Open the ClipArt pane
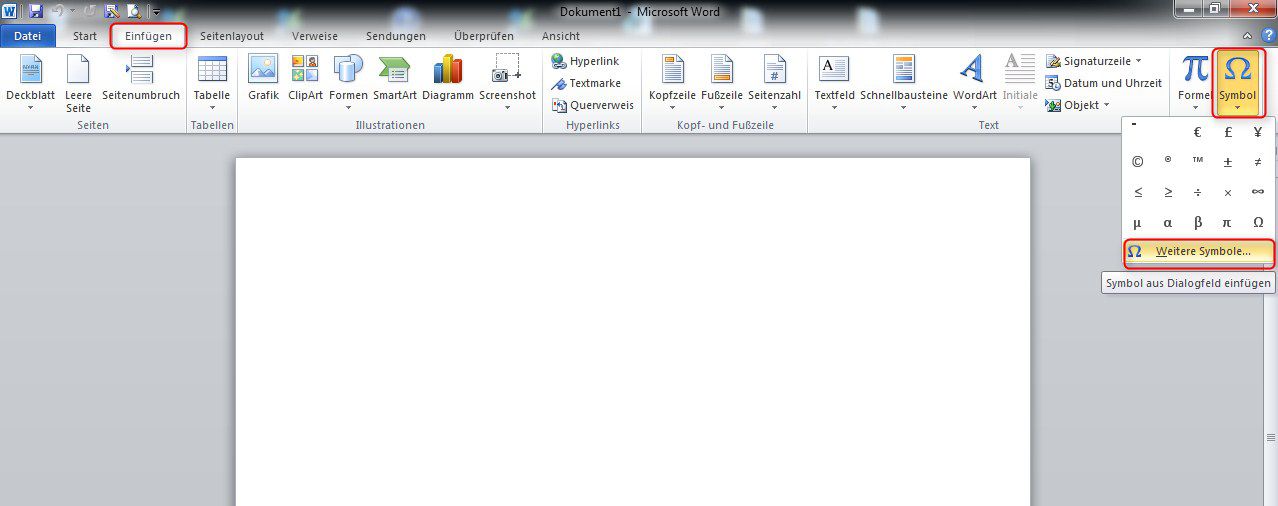Image resolution: width=1278 pixels, height=506 pixels. [305, 78]
